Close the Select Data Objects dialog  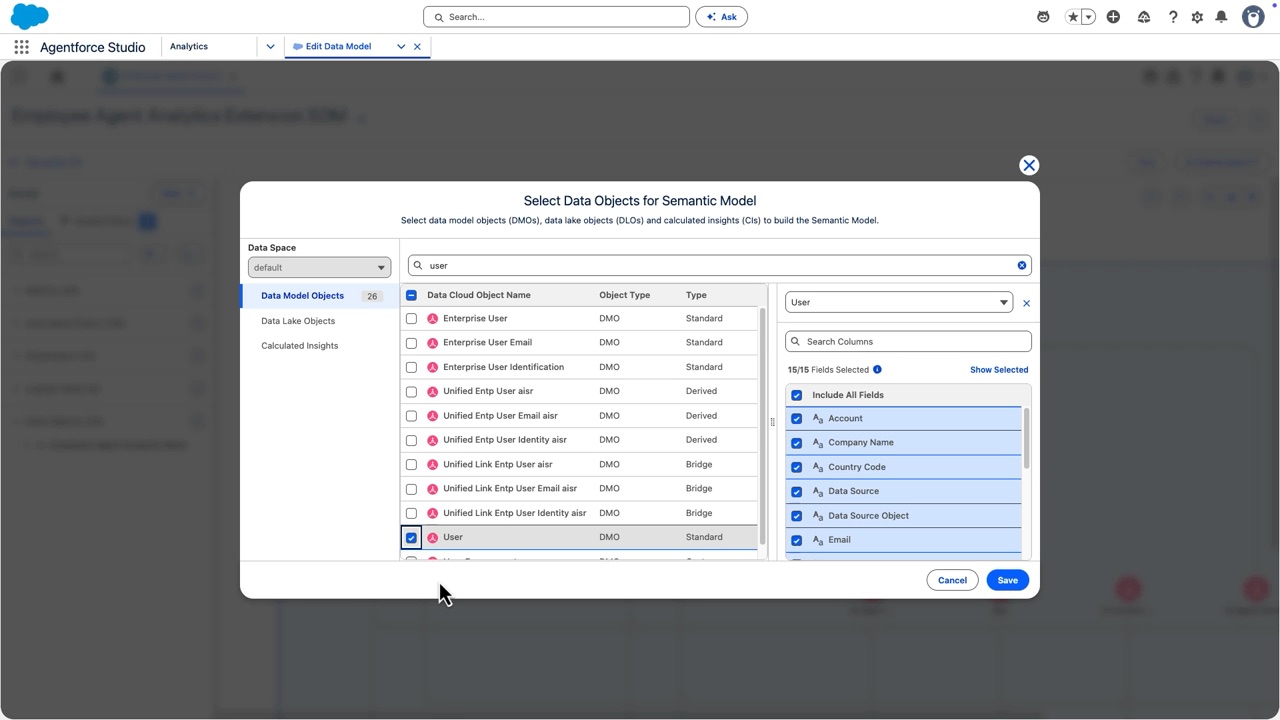tap(1029, 165)
